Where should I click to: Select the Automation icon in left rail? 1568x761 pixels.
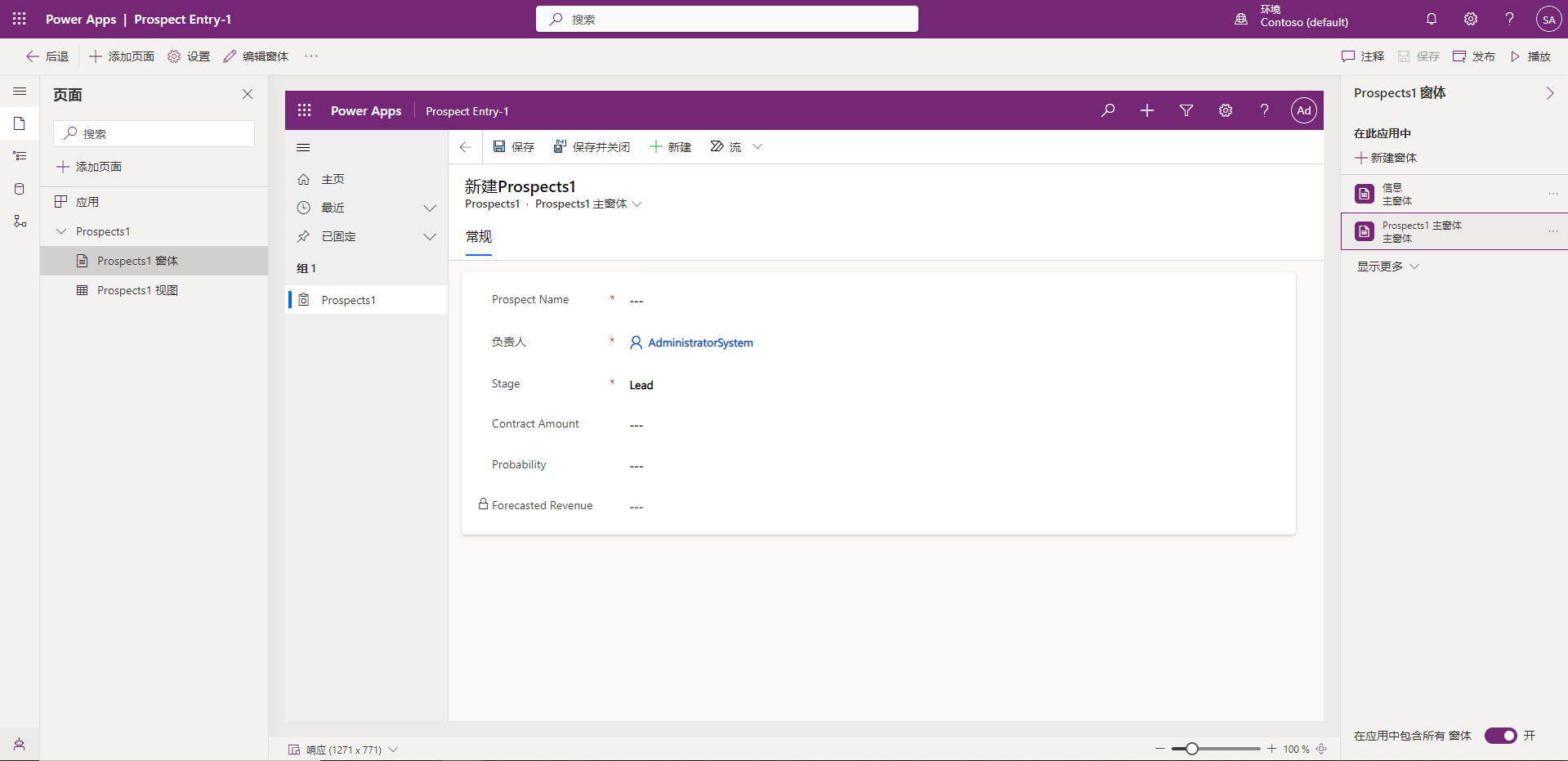[x=20, y=222]
